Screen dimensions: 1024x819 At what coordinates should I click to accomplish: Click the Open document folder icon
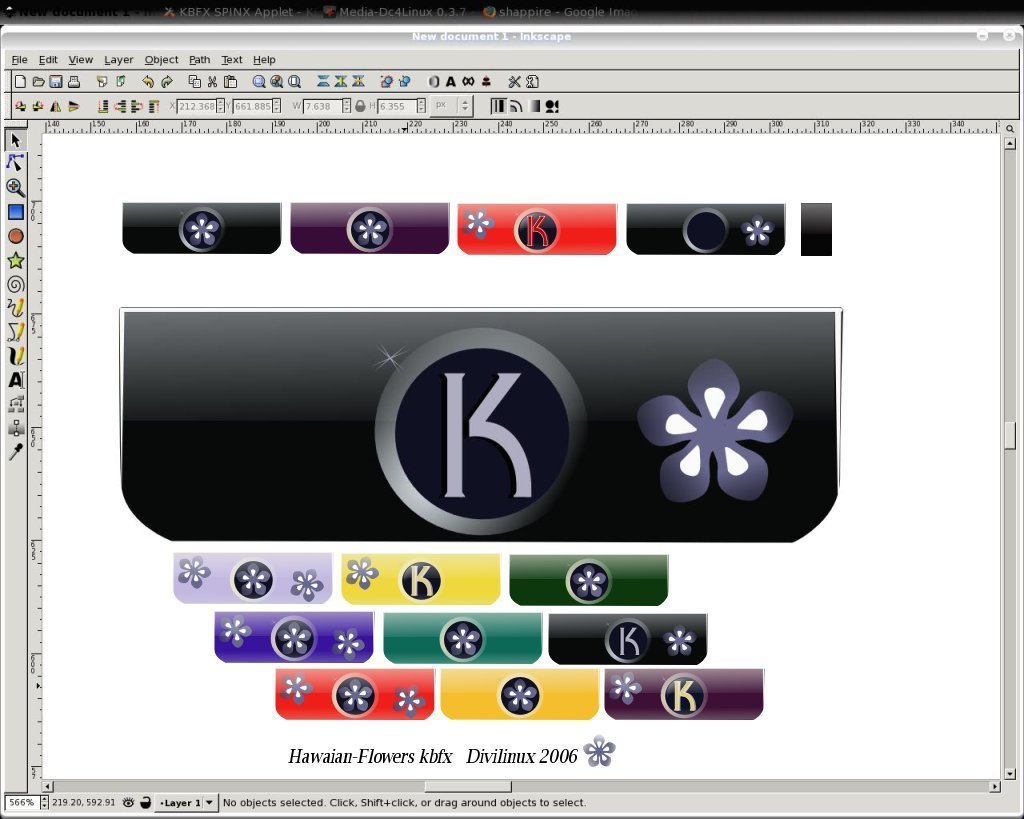click(39, 82)
